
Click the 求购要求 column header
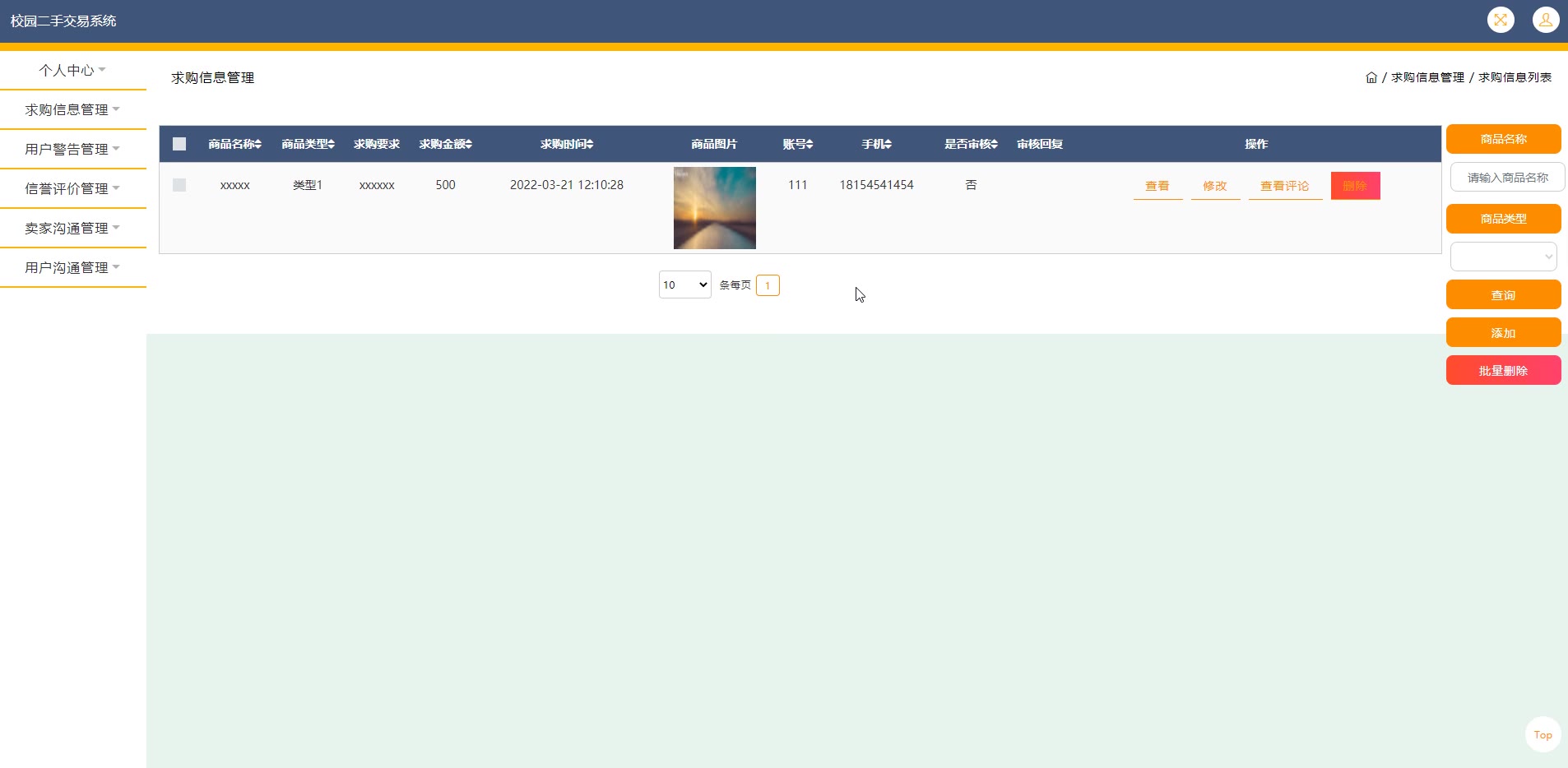pyautogui.click(x=377, y=144)
